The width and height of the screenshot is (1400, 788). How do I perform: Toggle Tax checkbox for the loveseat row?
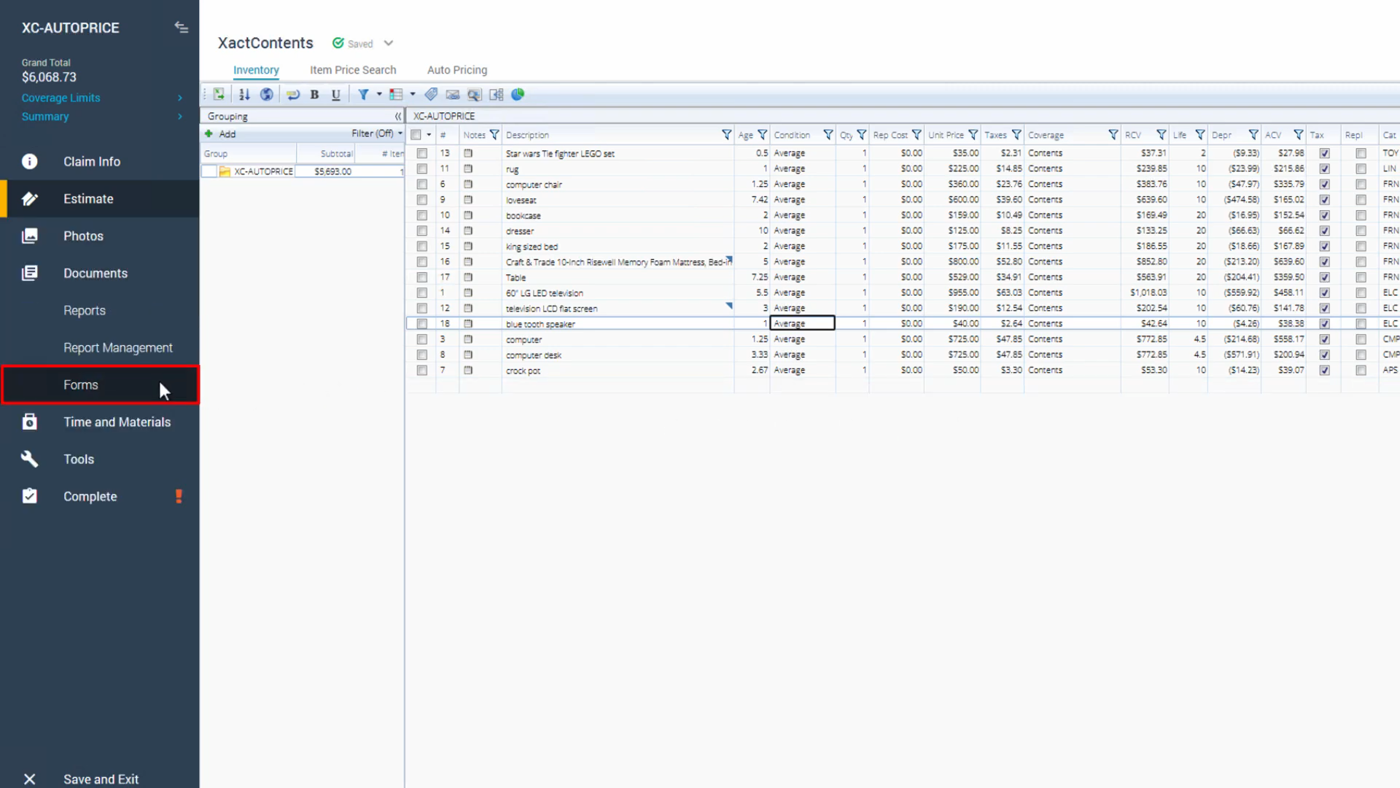[x=1325, y=200]
